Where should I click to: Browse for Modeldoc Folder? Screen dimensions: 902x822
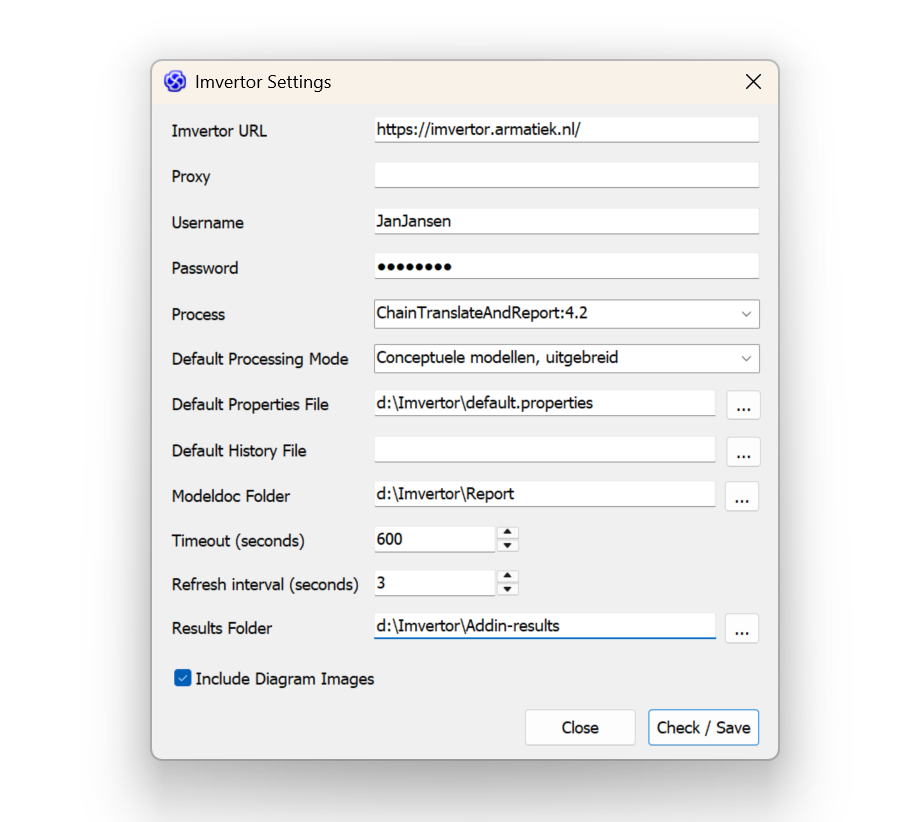[742, 497]
